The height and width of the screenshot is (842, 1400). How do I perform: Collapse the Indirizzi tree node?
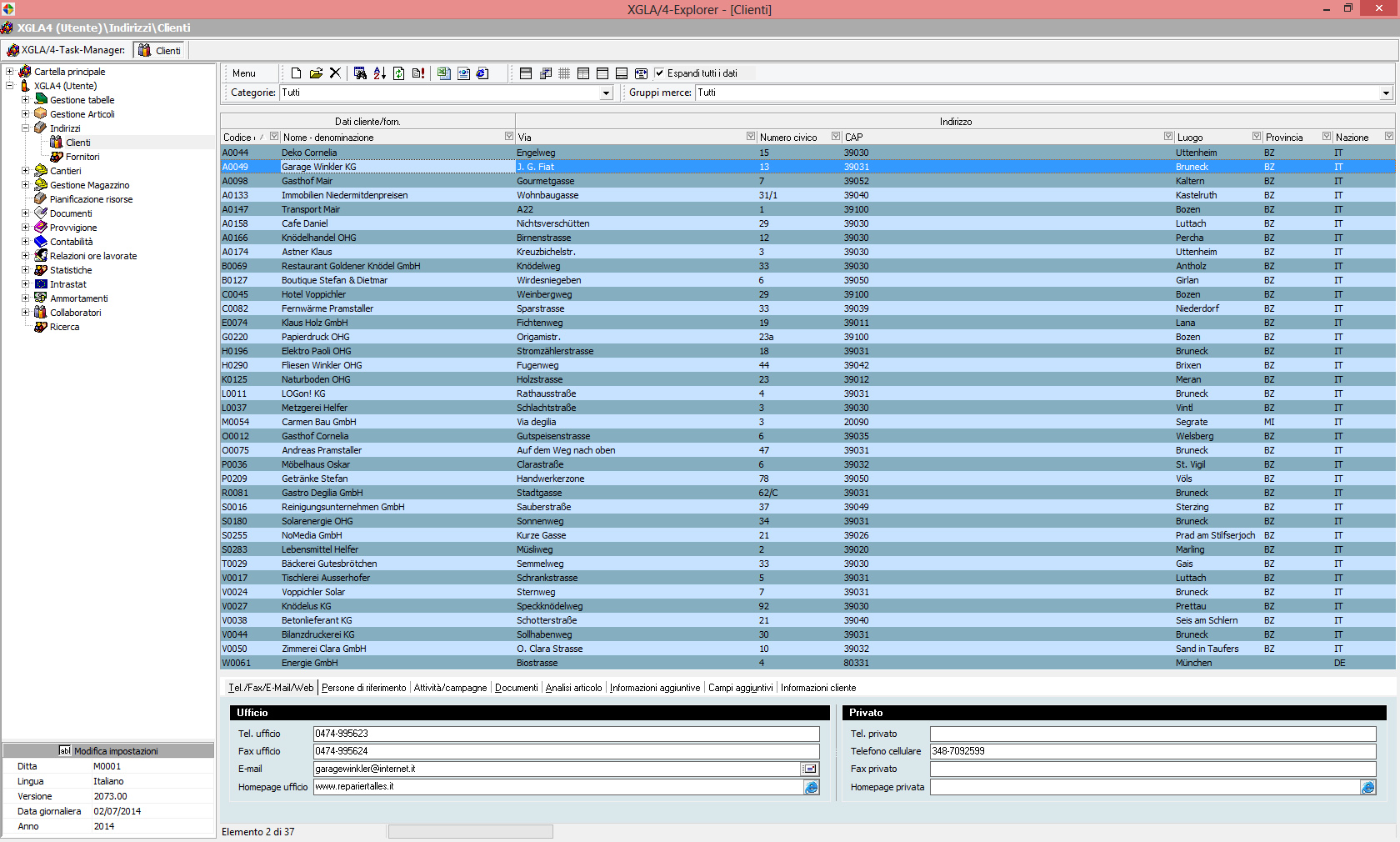[25, 128]
